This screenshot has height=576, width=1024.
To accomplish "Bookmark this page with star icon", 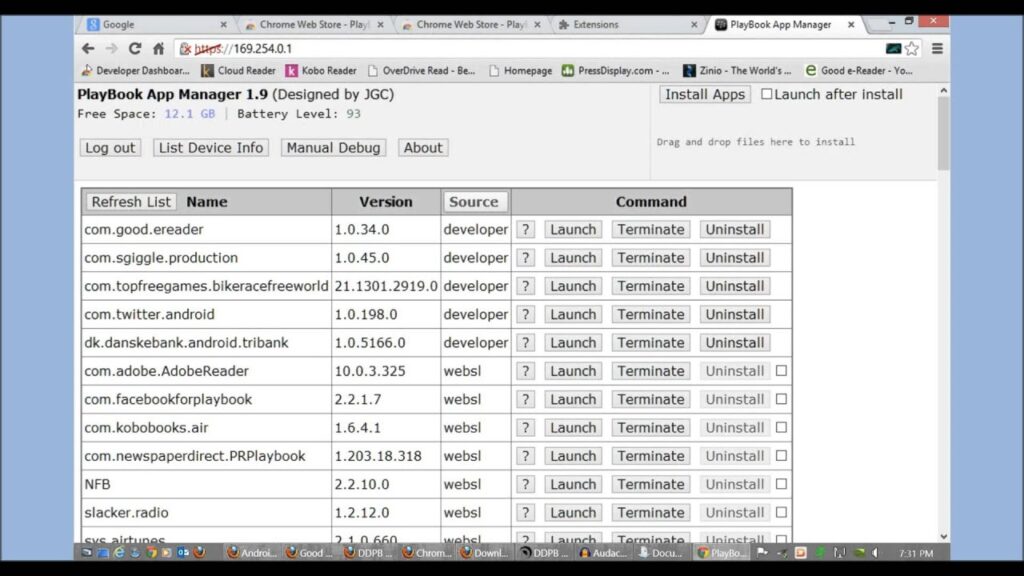I will click(x=912, y=48).
